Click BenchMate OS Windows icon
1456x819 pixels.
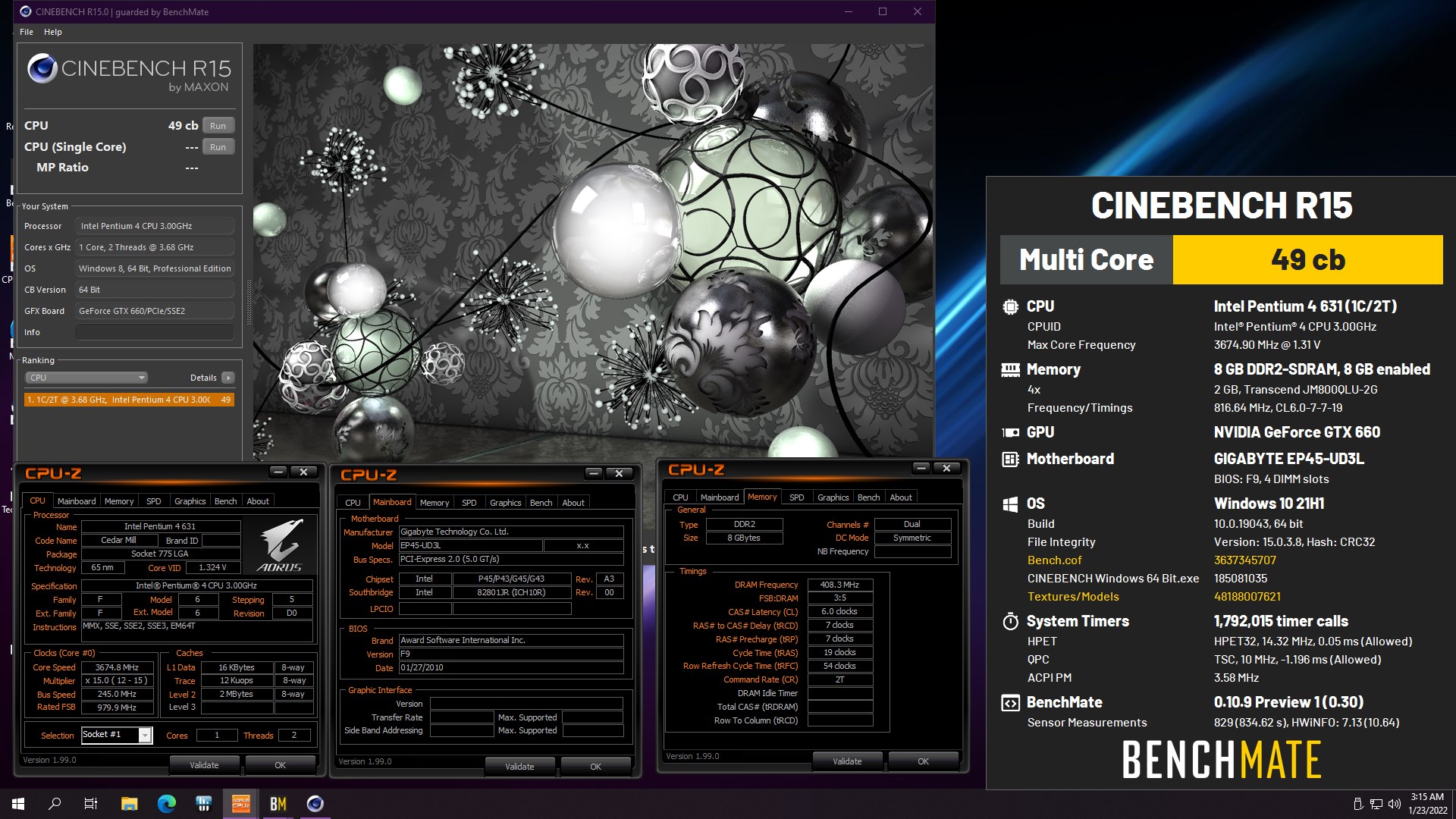(x=1010, y=504)
